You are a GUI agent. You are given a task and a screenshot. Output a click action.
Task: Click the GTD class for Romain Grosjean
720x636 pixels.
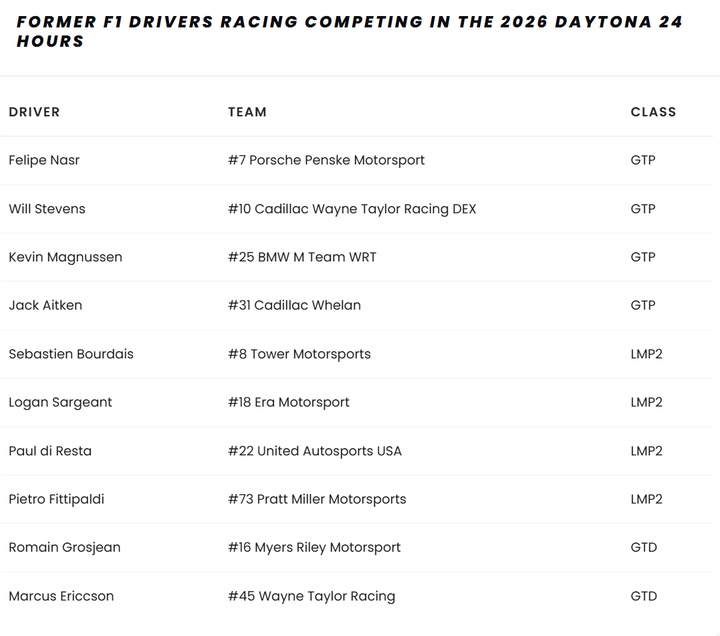point(644,547)
